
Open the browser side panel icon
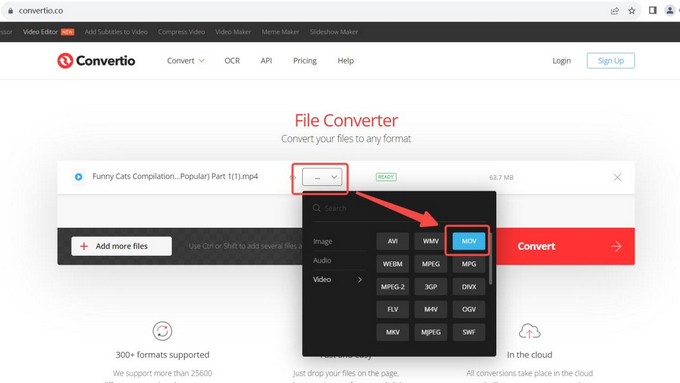click(652, 10)
